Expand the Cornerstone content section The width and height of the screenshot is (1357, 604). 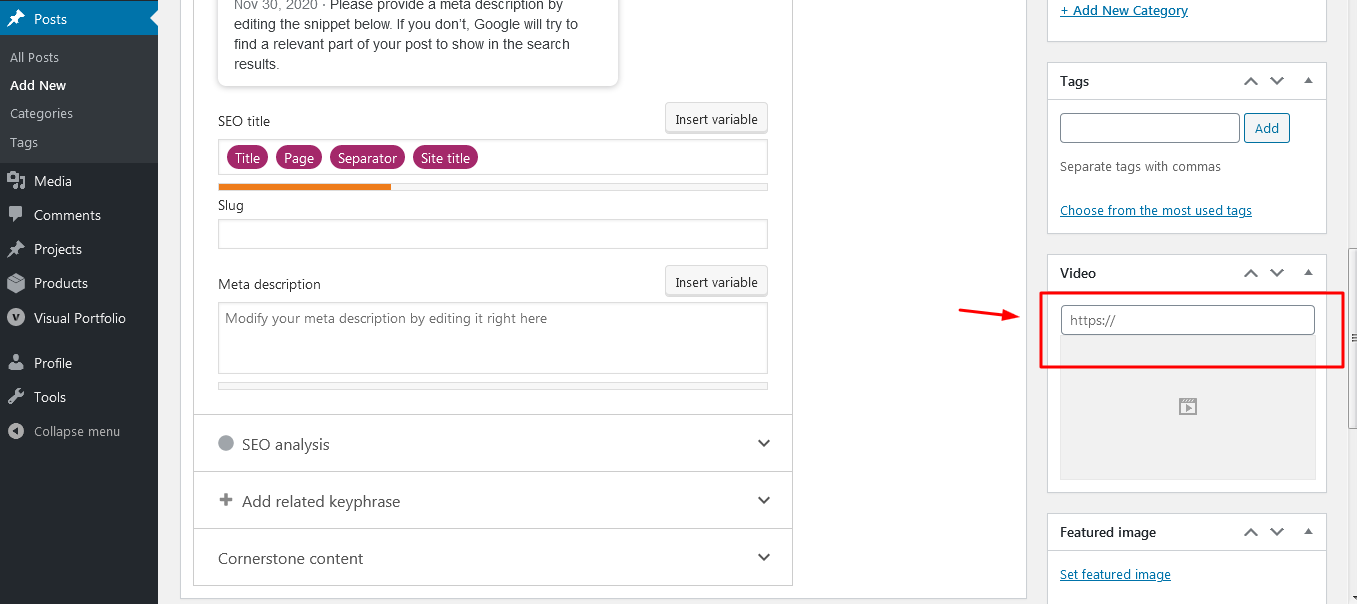point(764,558)
